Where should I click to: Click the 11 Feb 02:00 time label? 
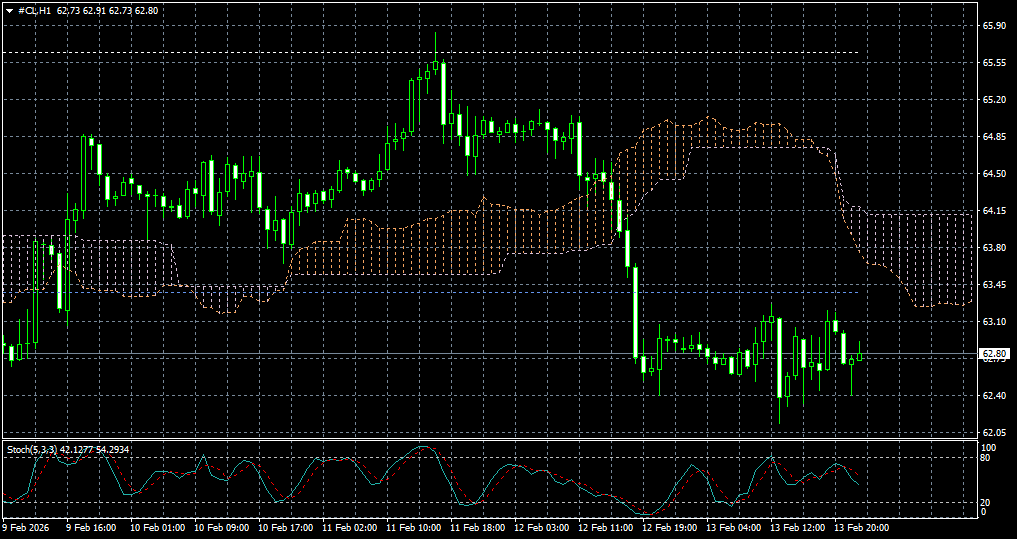pyautogui.click(x=350, y=528)
